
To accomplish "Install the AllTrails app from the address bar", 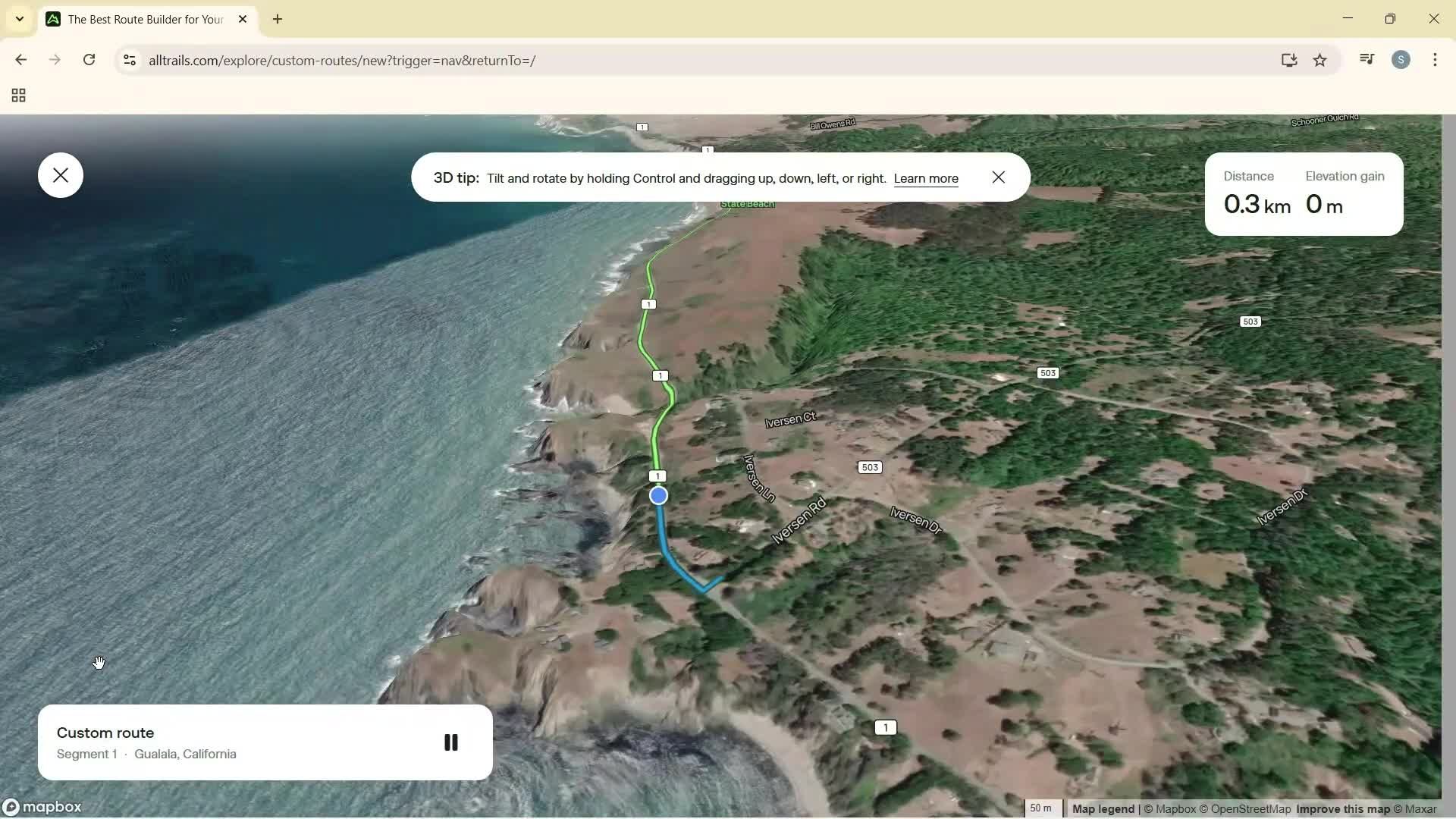I will click(1289, 60).
